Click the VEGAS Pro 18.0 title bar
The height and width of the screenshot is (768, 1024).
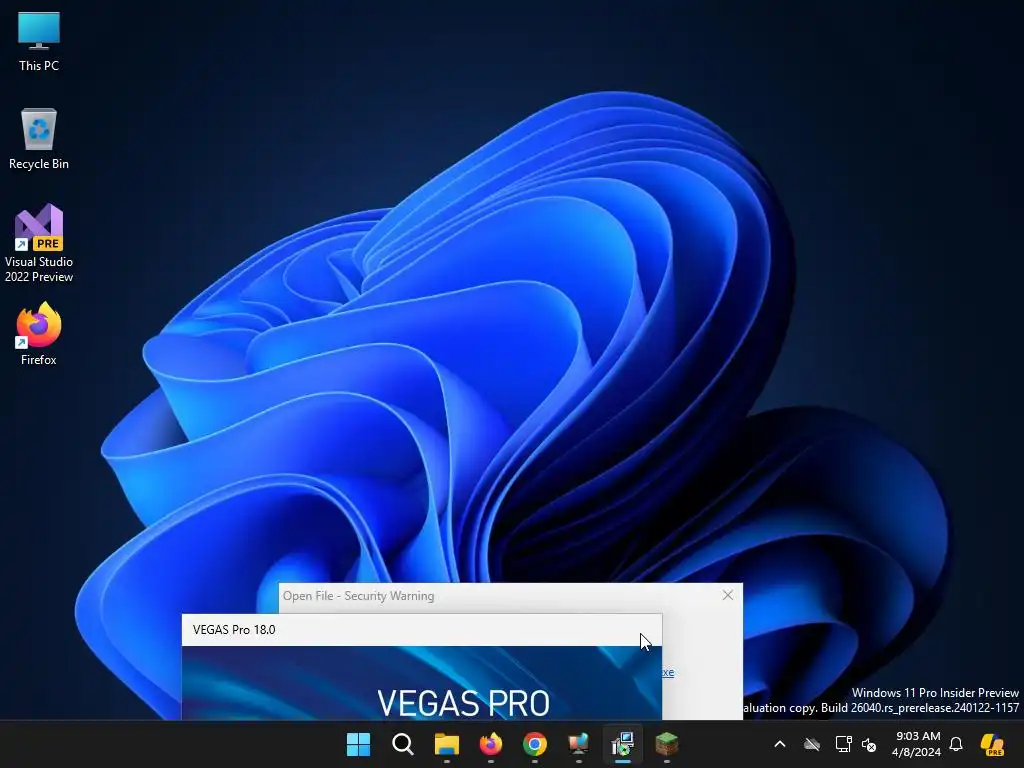click(x=422, y=630)
